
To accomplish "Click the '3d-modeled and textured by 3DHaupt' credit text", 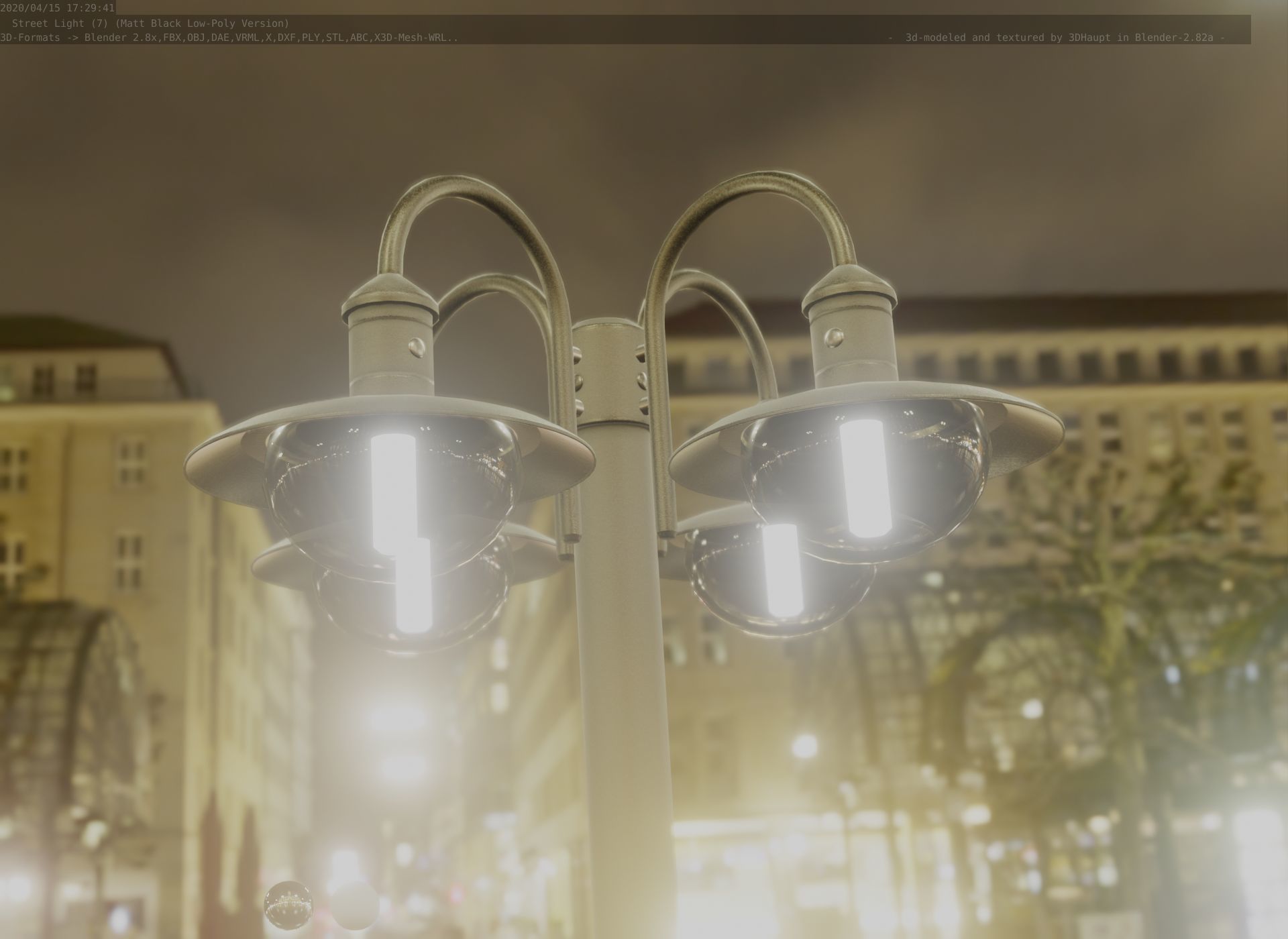I will [x=1065, y=38].
